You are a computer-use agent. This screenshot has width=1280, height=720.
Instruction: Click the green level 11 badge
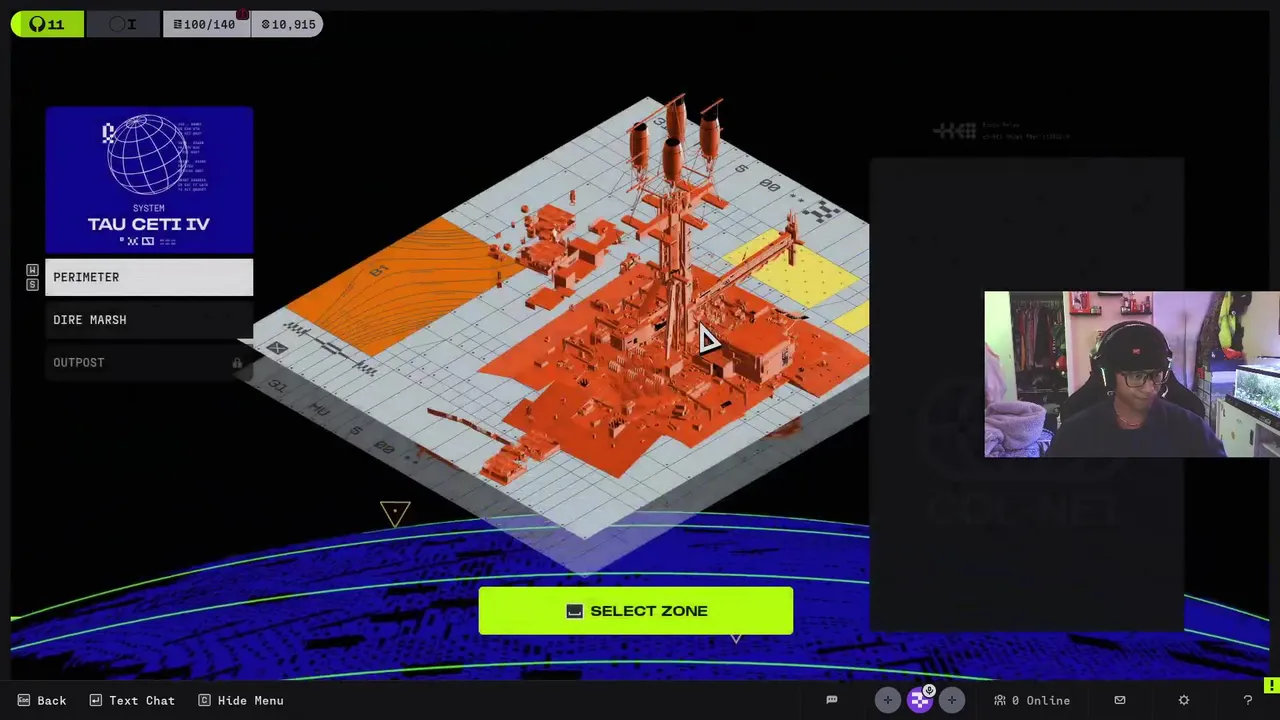pyautogui.click(x=47, y=24)
